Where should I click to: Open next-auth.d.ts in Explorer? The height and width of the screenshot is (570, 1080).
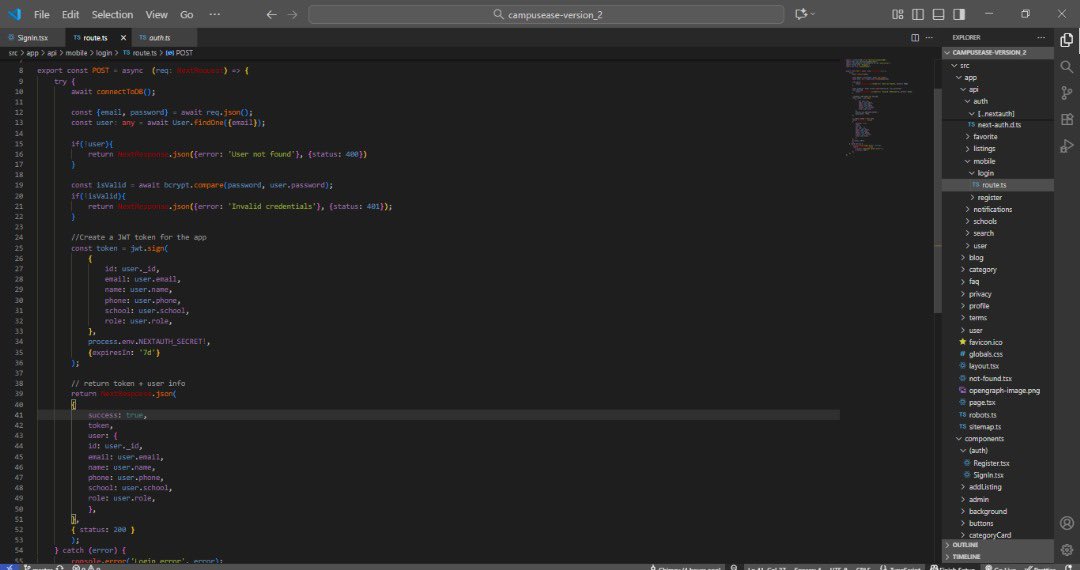[998, 125]
